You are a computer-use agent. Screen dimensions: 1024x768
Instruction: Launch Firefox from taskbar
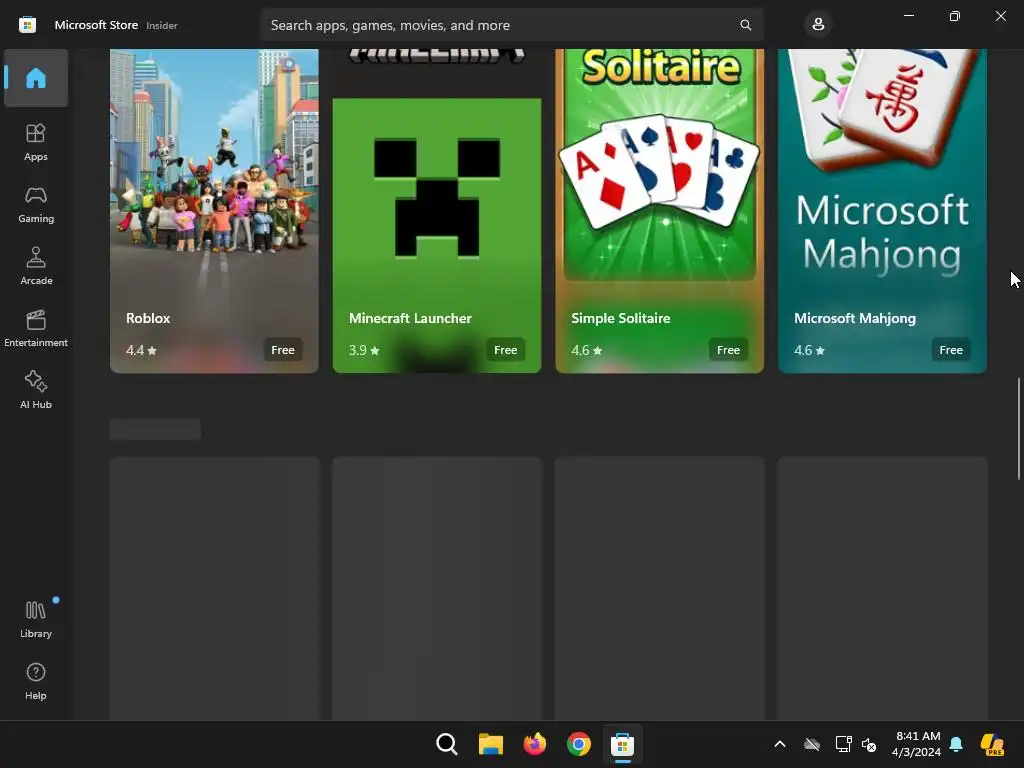point(535,744)
